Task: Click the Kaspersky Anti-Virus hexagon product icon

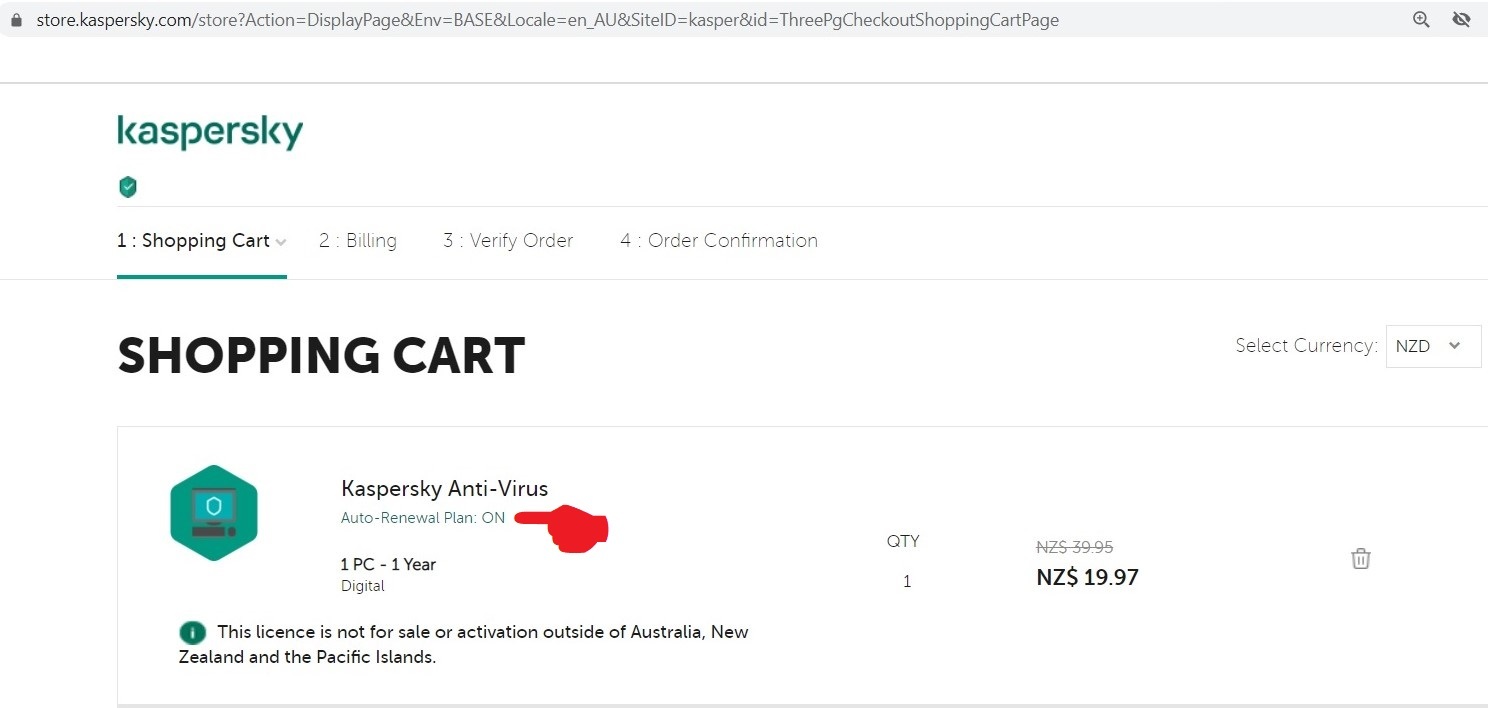Action: [x=214, y=513]
